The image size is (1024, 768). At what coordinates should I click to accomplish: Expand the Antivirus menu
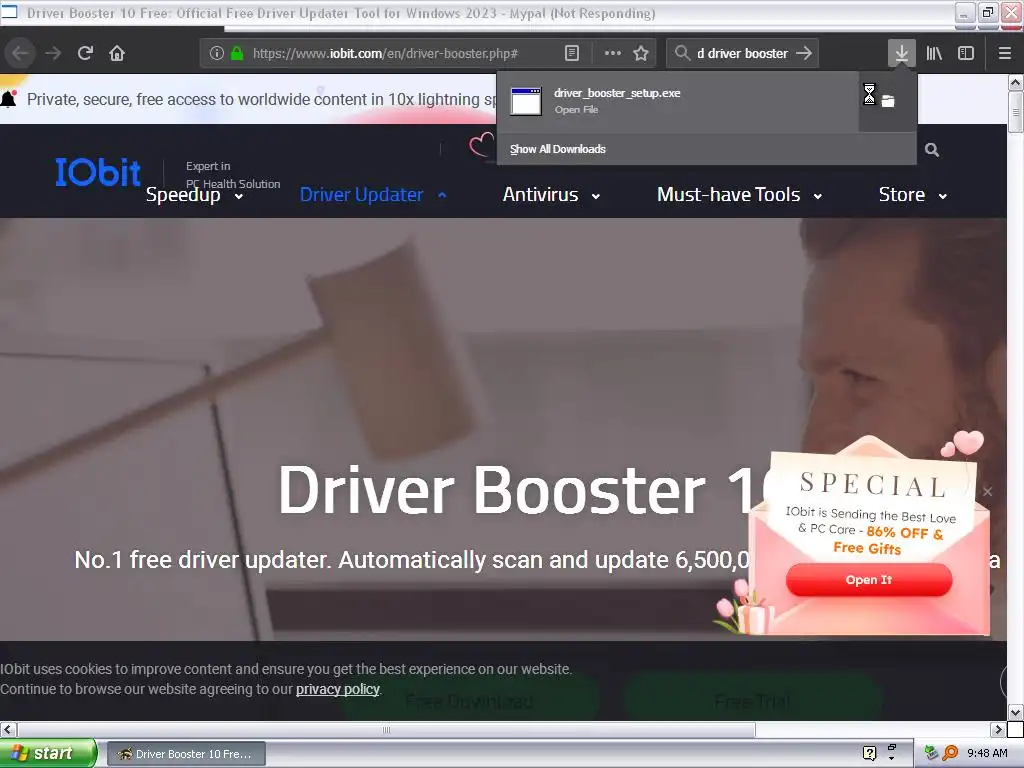(x=551, y=195)
